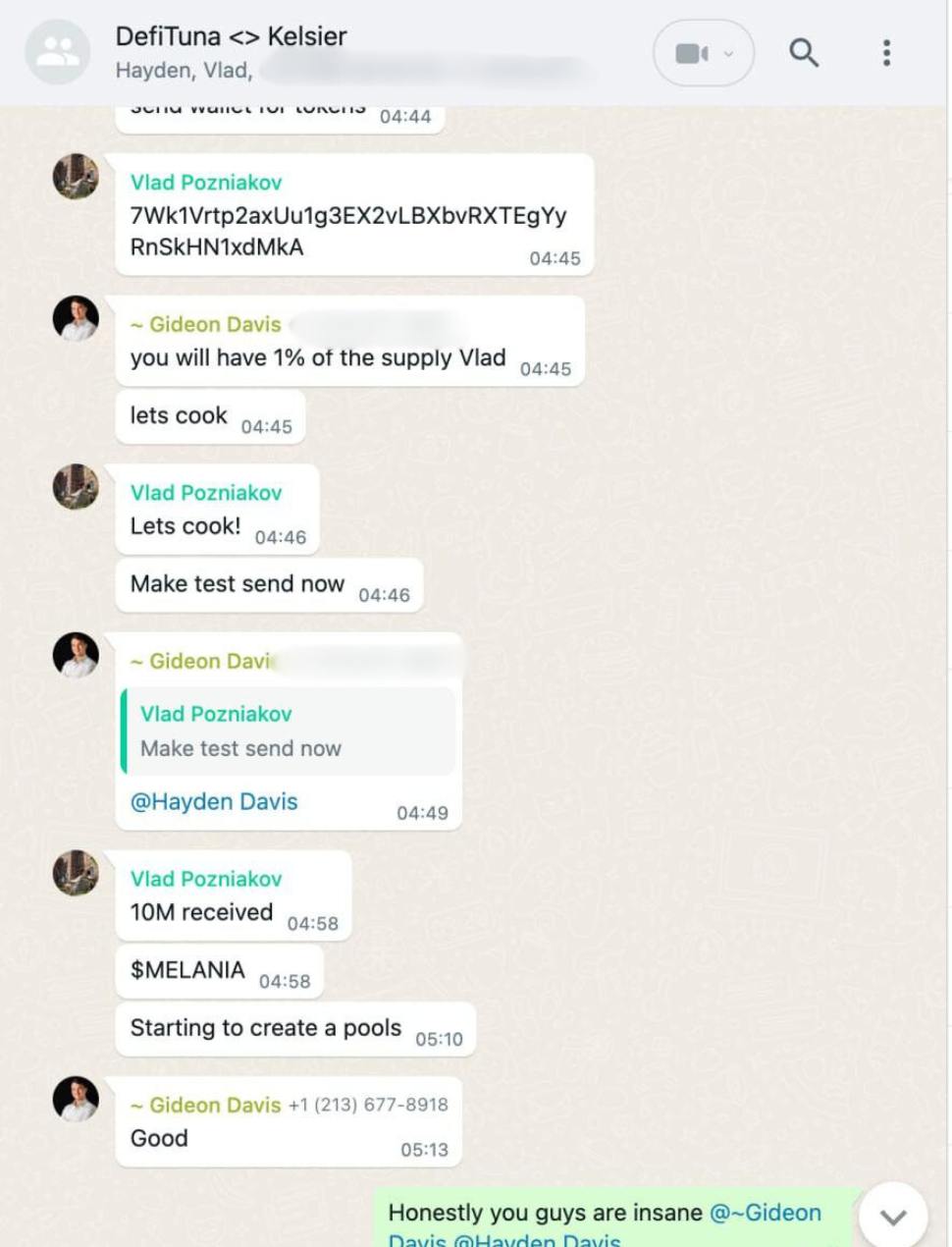Jump to latest messages with down-arrow button
This screenshot has width=952, height=1247.
click(892, 1217)
